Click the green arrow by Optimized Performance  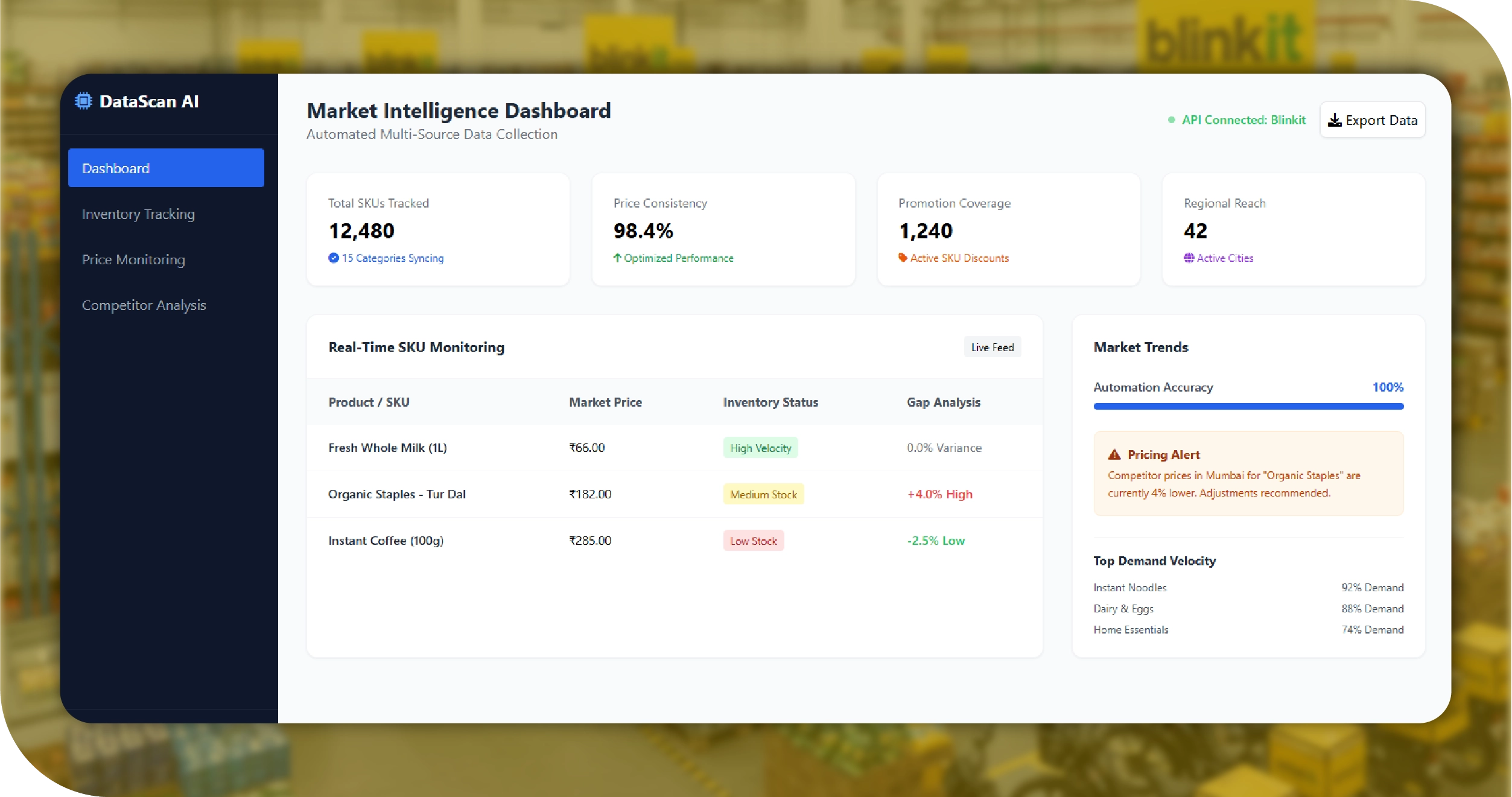point(617,258)
